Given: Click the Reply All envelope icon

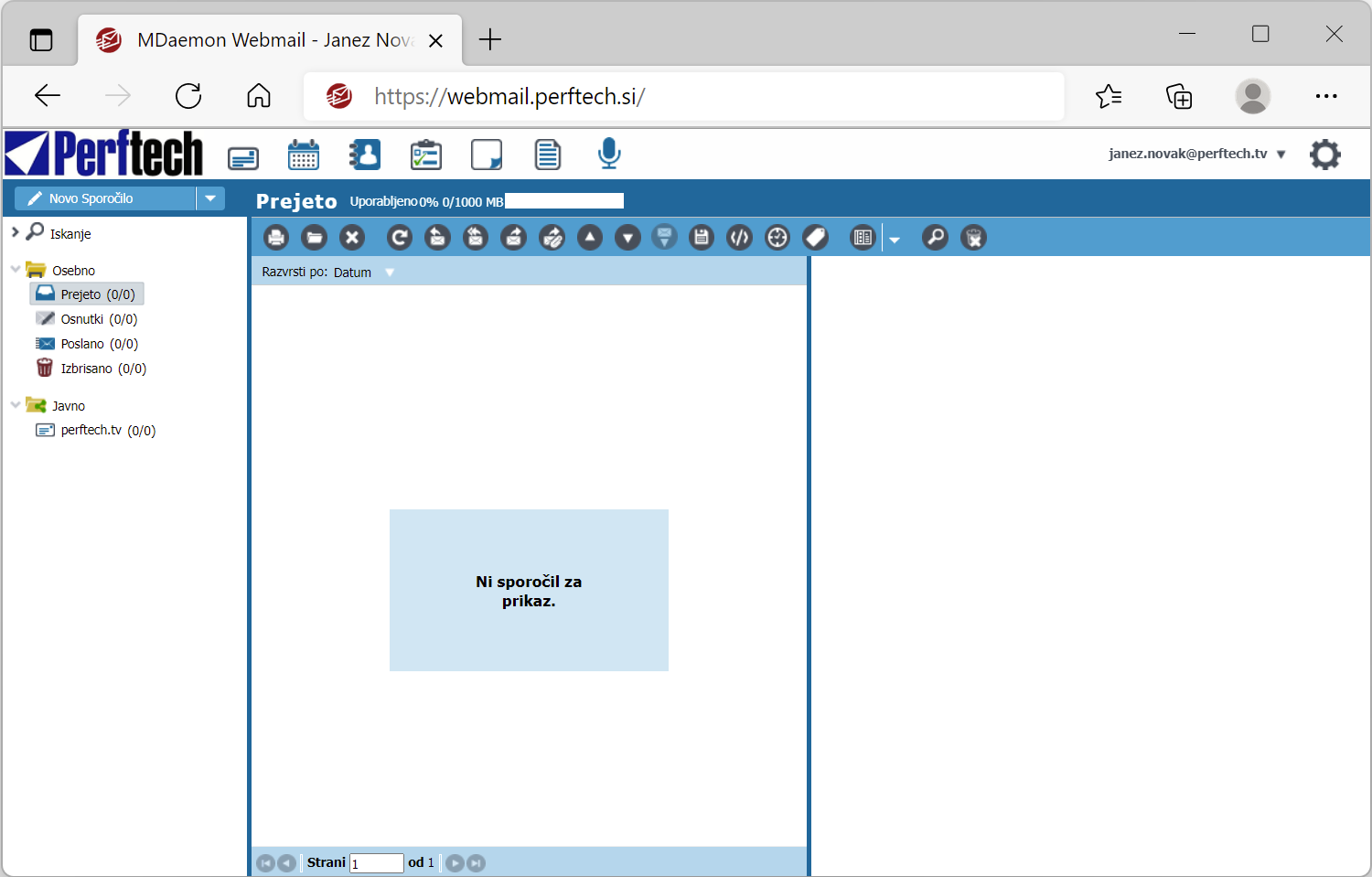Looking at the screenshot, I should (476, 238).
